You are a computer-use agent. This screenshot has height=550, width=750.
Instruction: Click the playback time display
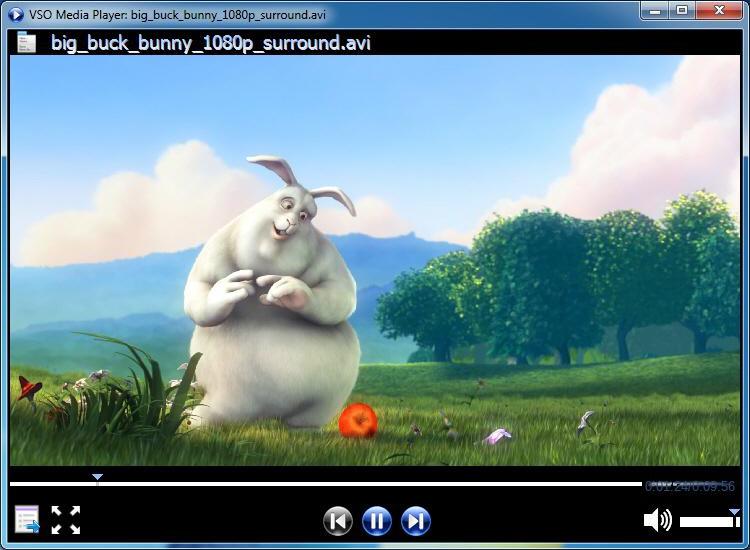[x=690, y=487]
